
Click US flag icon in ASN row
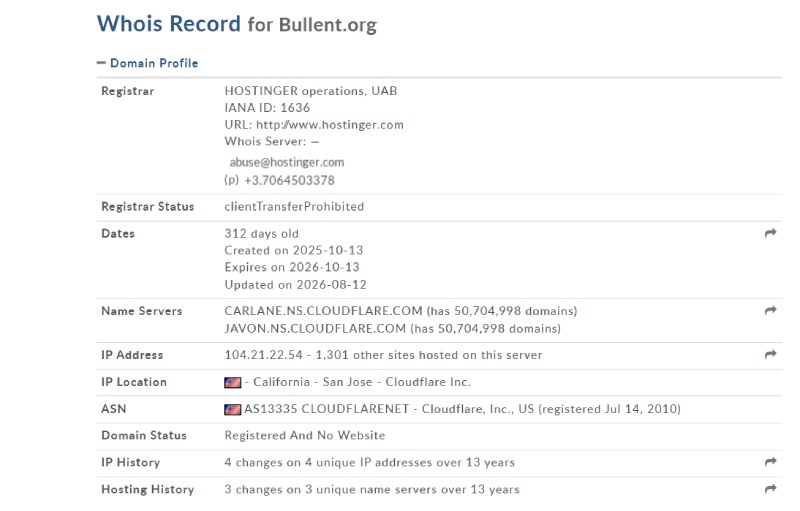tap(233, 409)
